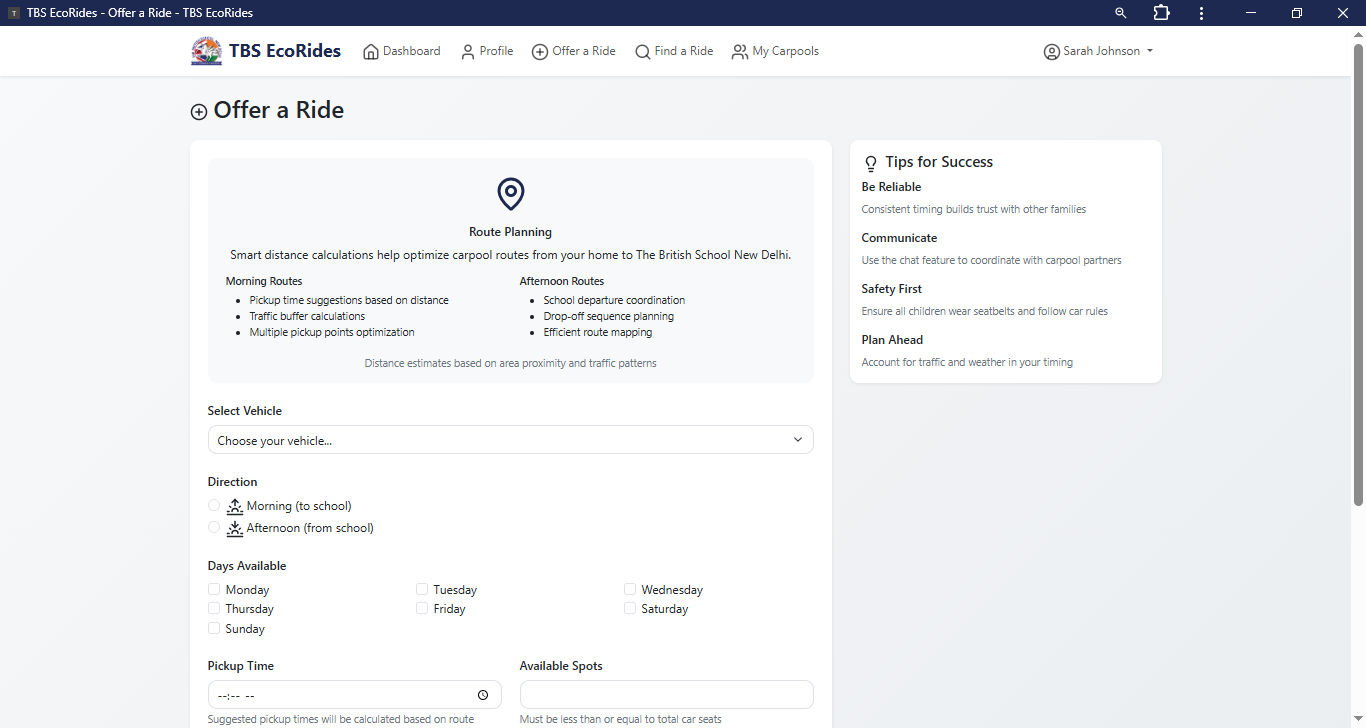Enable Friday availability checkbox
Viewport: 1366px width, 728px height.
tap(422, 608)
